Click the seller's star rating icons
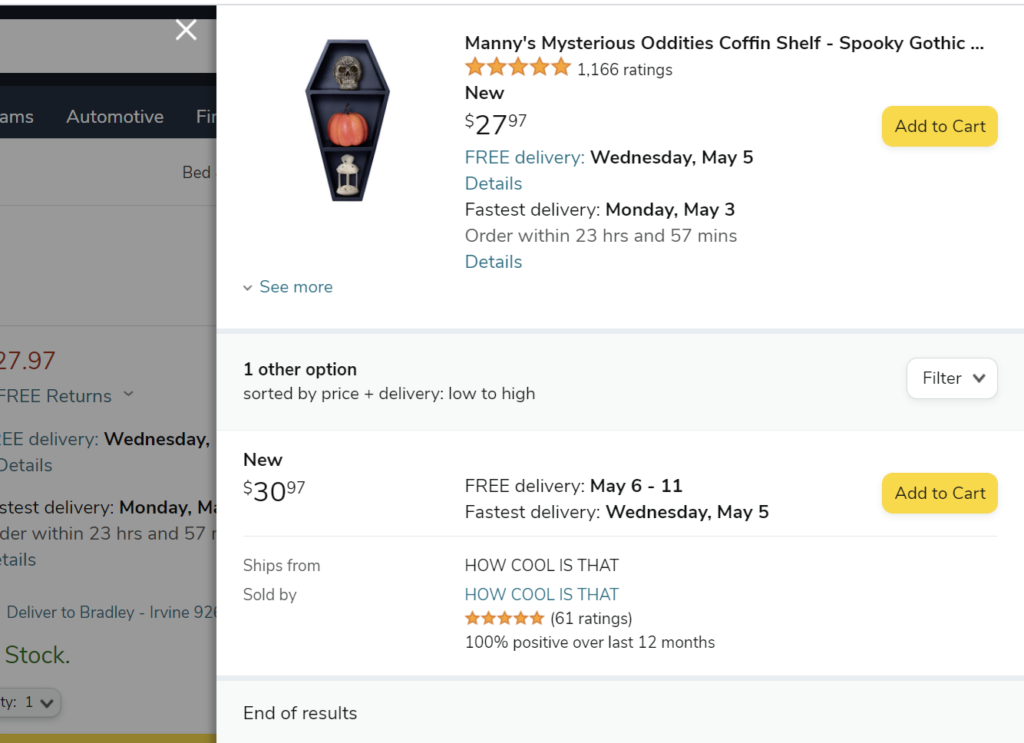The height and width of the screenshot is (743, 1024). (504, 618)
